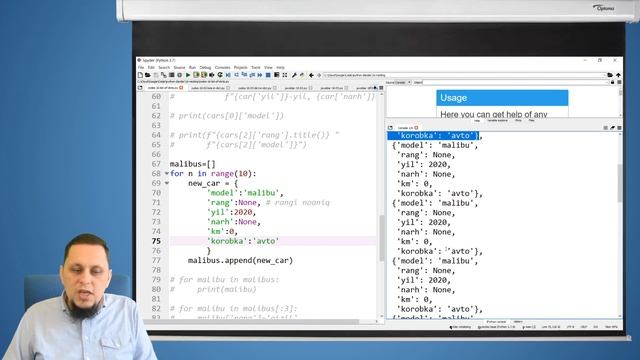
Task: Click the black Back arrow icon
Action: pos(311,75)
